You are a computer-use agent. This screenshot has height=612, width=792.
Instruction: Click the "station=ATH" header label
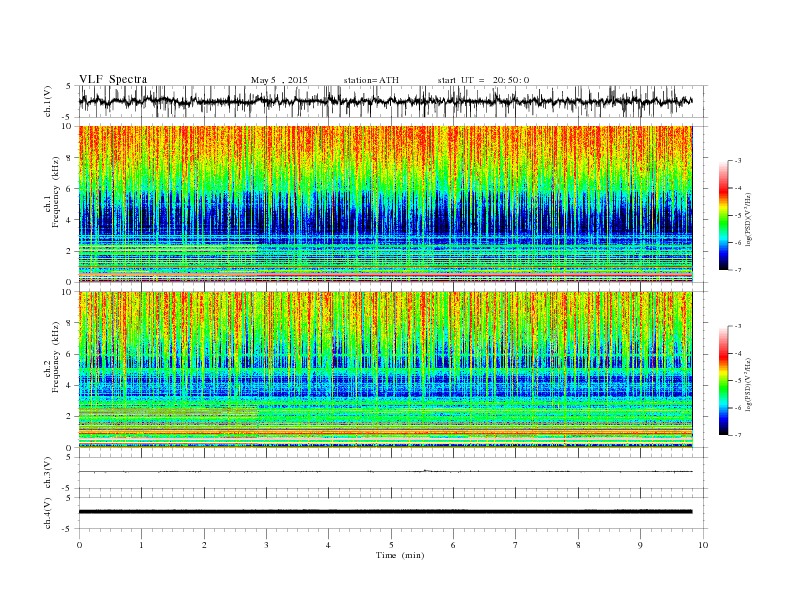(x=371, y=80)
